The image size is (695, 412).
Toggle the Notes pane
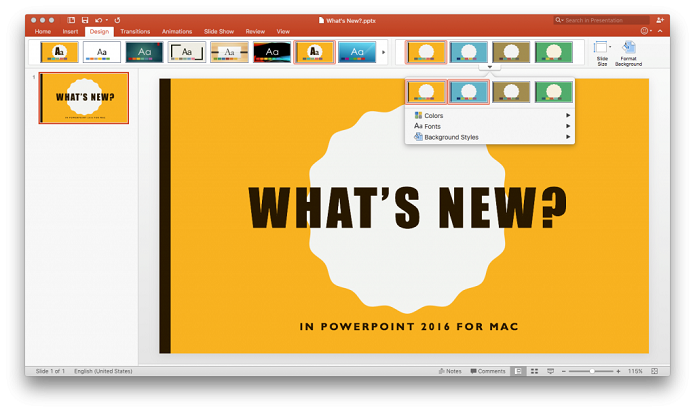pos(450,371)
